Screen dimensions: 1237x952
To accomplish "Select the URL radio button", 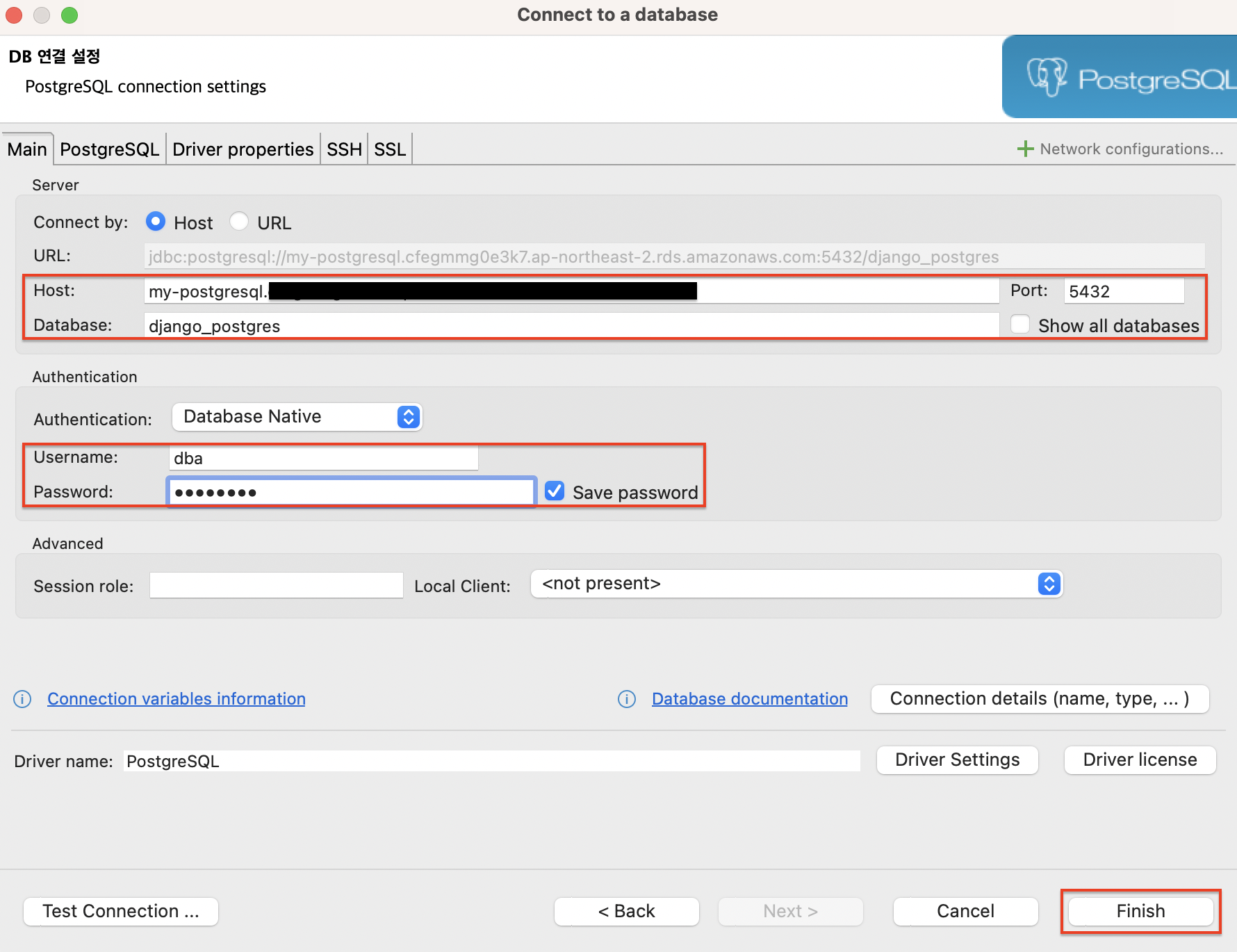I will 239,222.
